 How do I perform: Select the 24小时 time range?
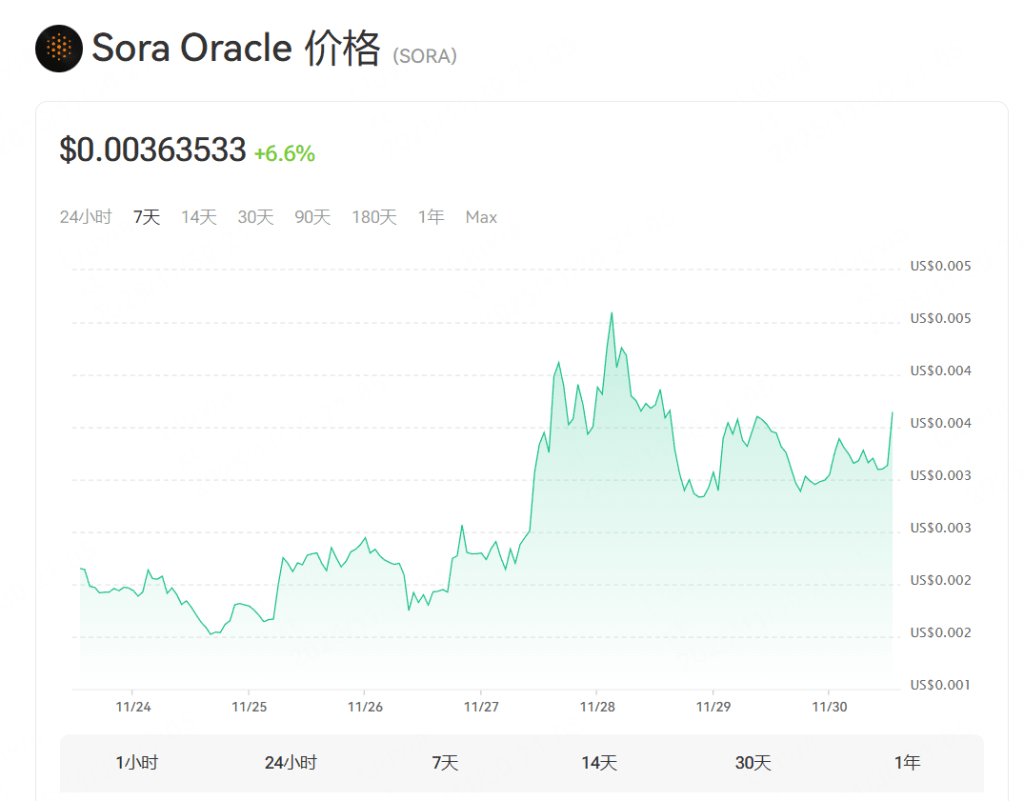(x=88, y=216)
